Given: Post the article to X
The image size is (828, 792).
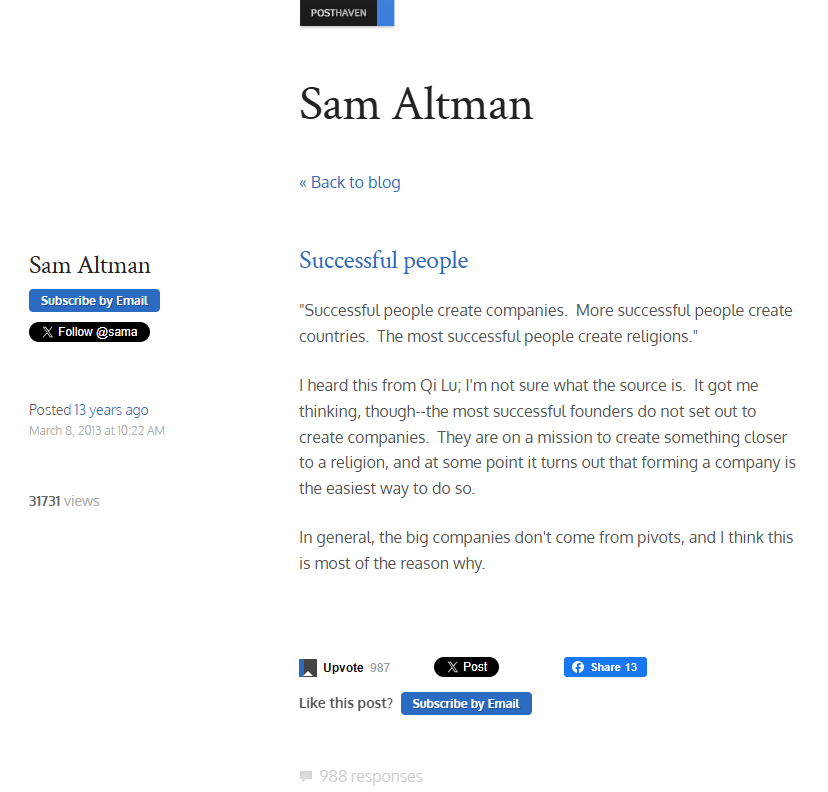Looking at the screenshot, I should pos(466,667).
